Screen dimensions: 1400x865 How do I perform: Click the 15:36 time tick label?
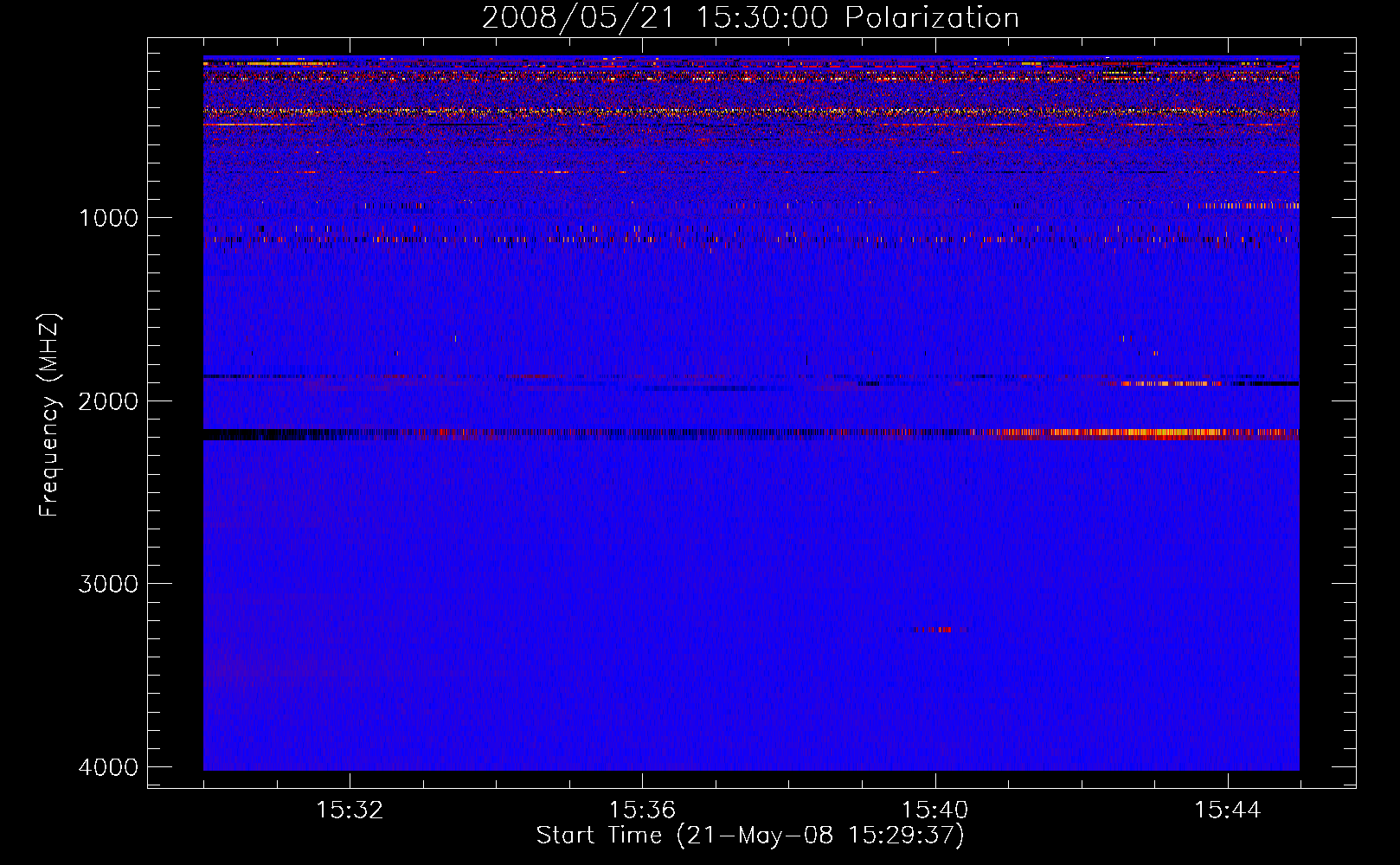click(x=642, y=810)
